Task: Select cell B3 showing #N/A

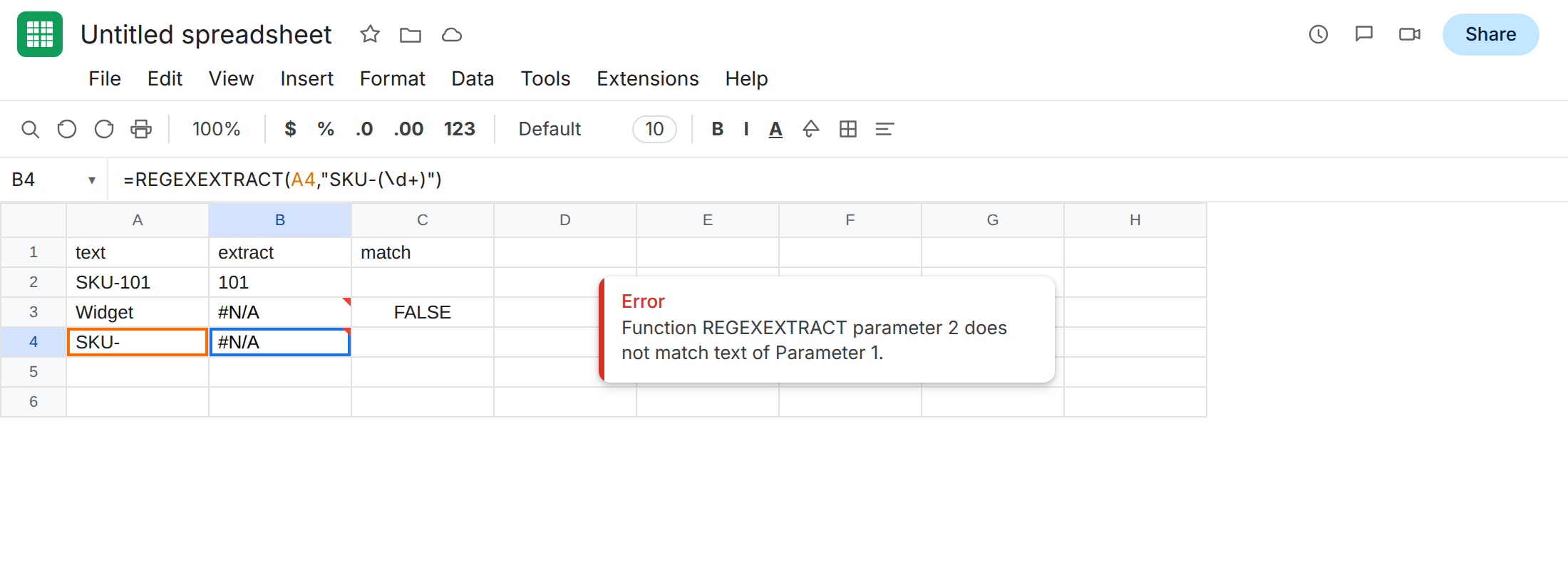Action: pyautogui.click(x=280, y=312)
